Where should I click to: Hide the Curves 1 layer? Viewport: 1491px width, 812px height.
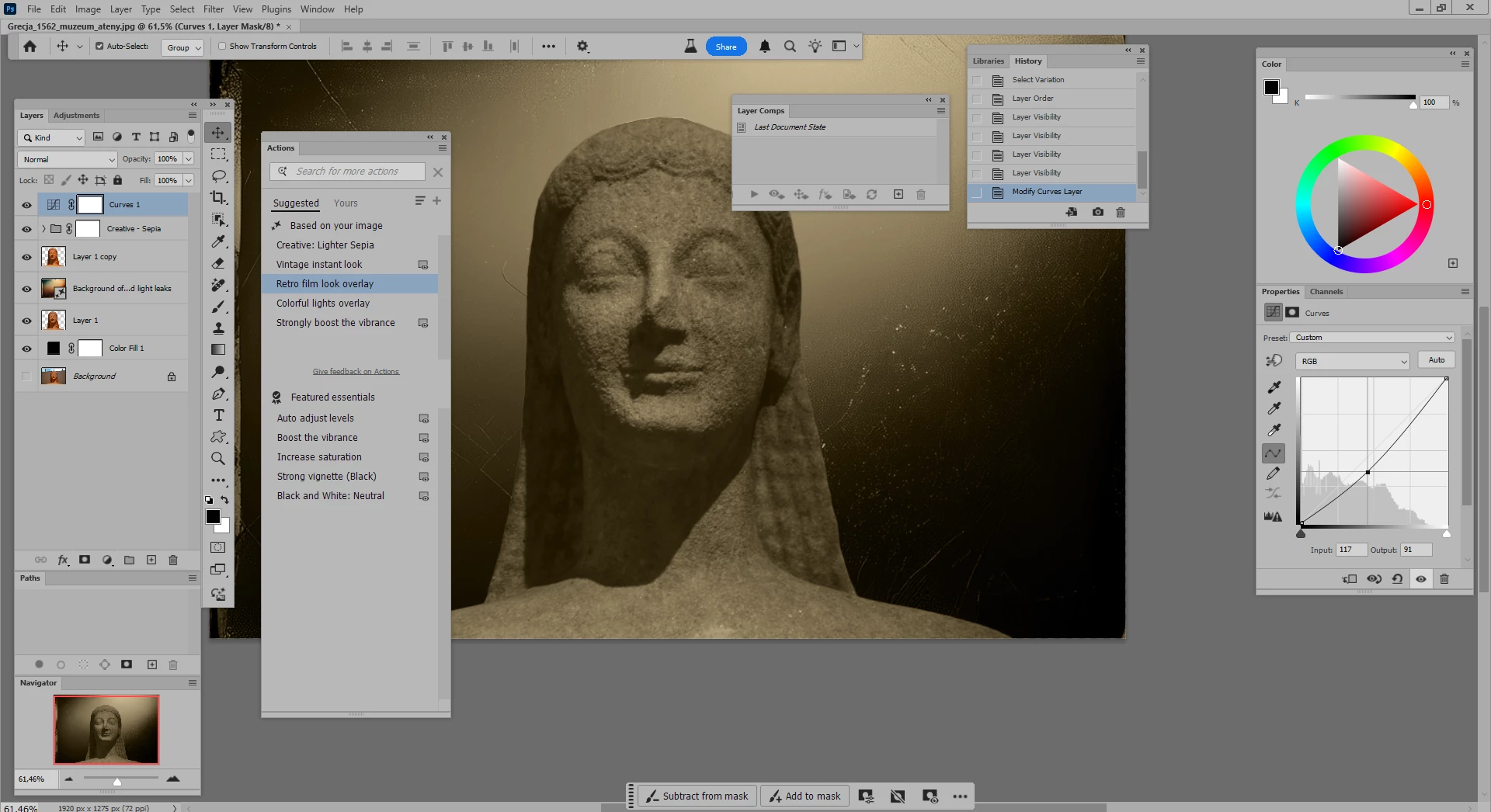(x=26, y=205)
